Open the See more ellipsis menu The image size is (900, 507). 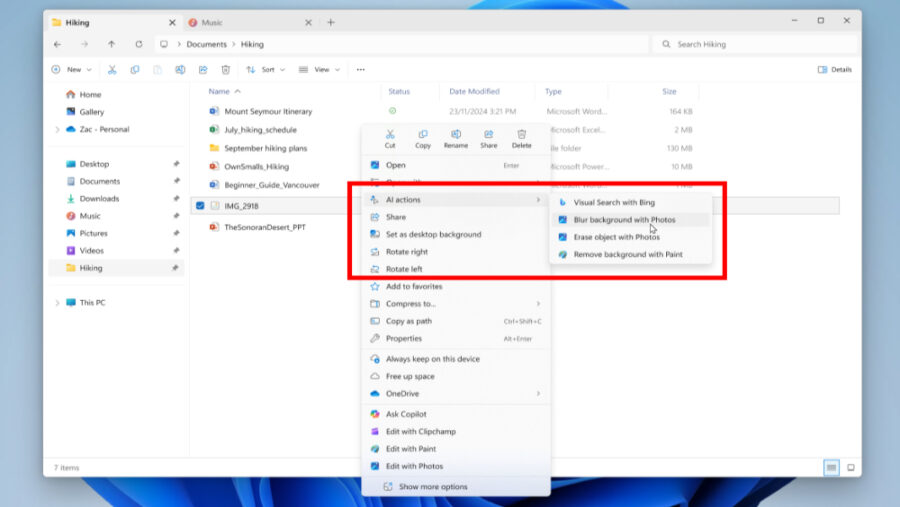[x=360, y=69]
